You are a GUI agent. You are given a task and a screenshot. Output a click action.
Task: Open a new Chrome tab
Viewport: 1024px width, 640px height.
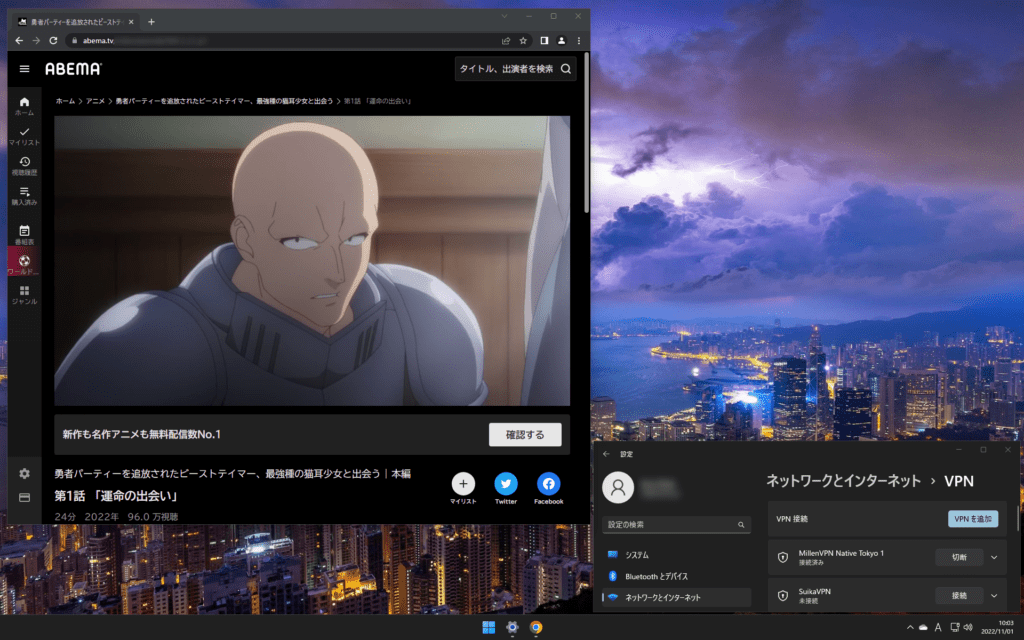coord(151,22)
